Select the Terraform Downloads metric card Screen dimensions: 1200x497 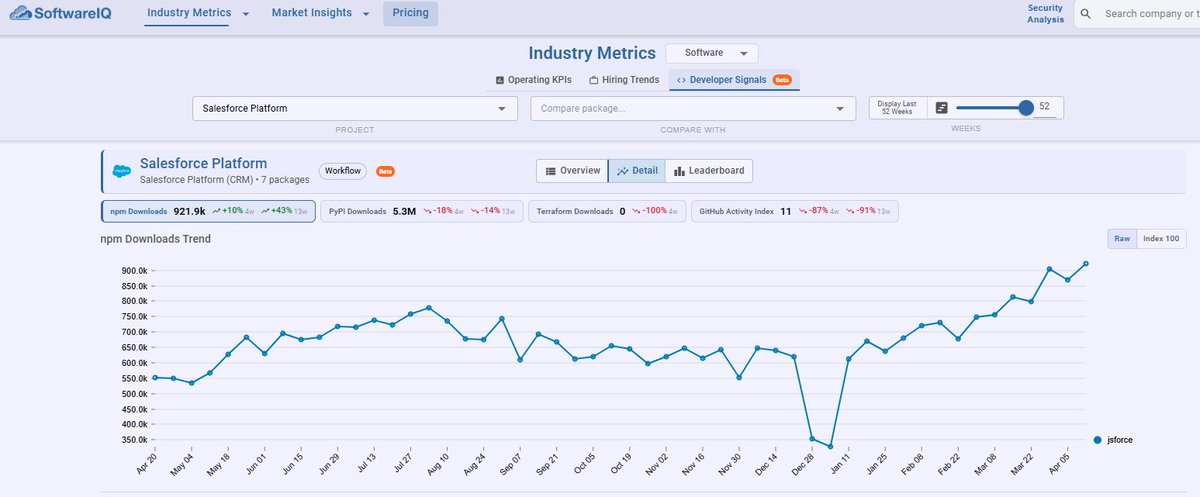607,211
